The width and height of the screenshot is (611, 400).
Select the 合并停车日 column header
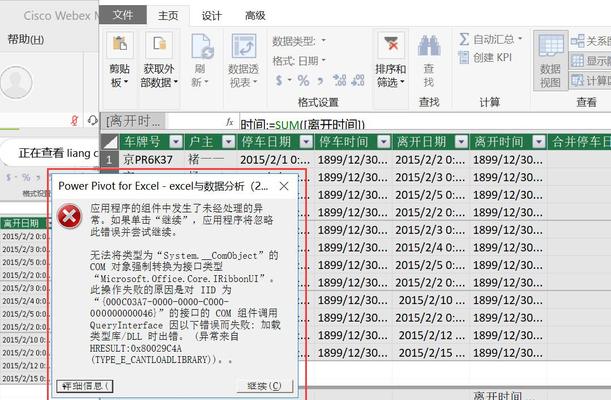click(x=579, y=142)
